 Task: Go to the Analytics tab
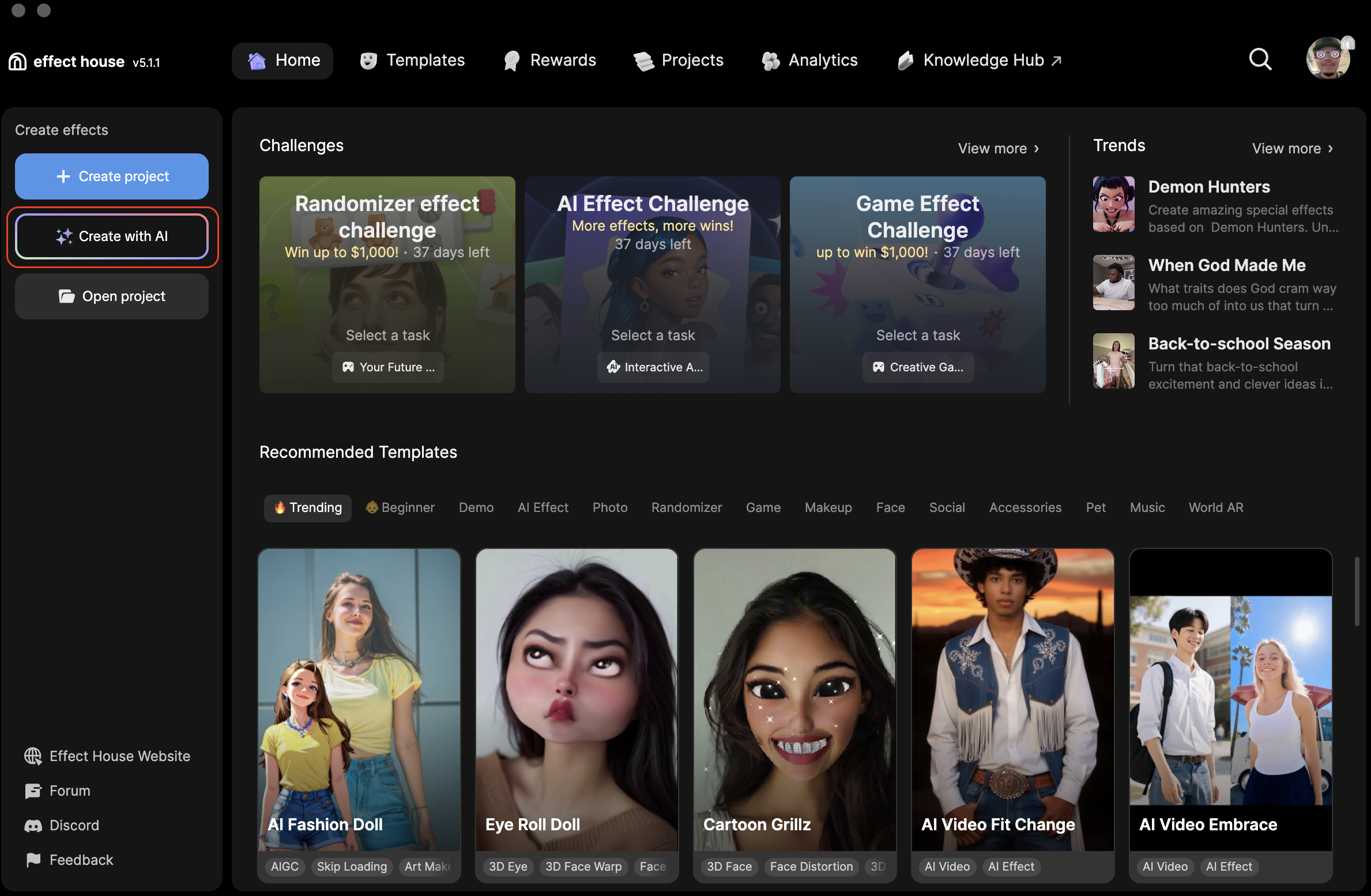809,61
